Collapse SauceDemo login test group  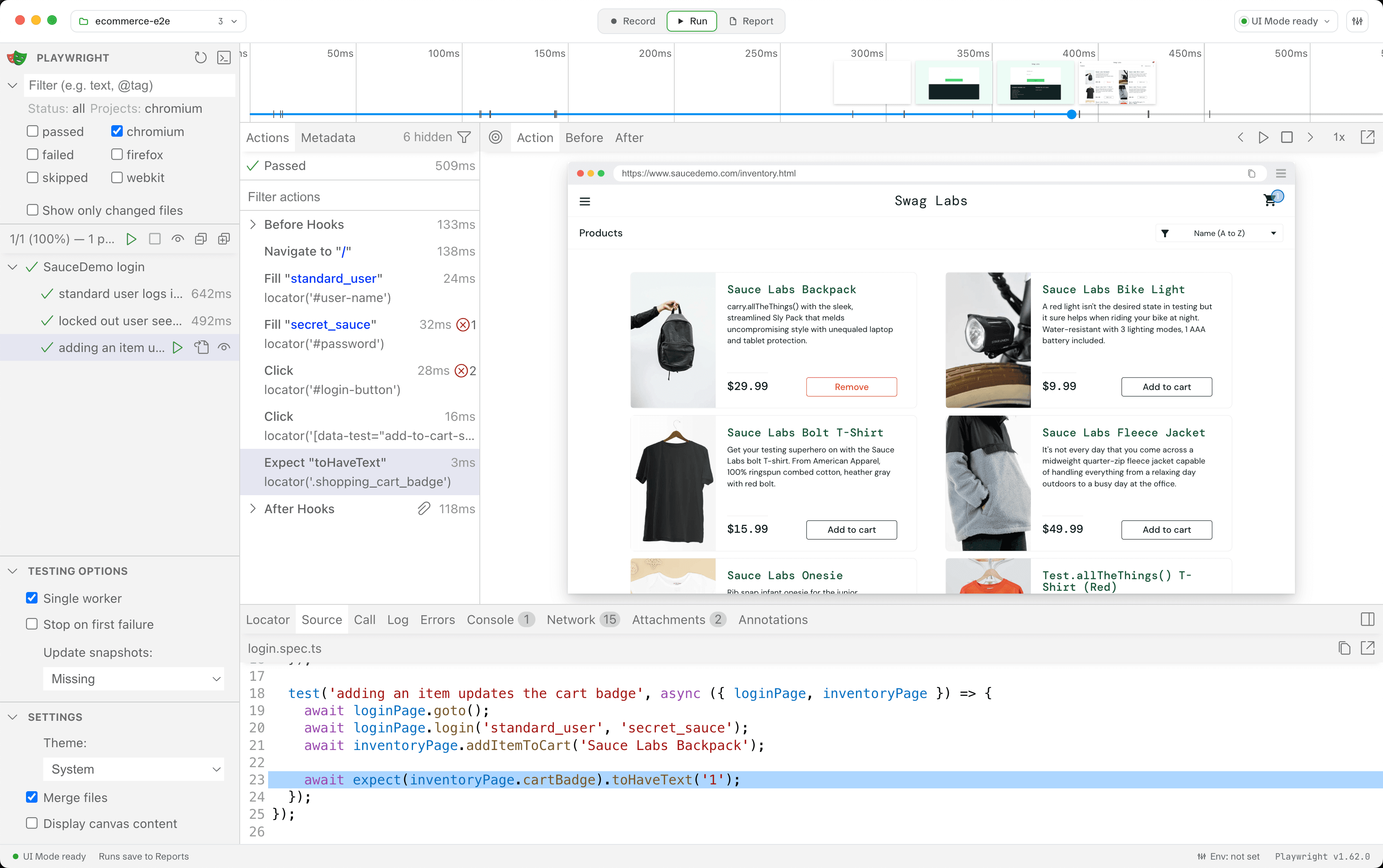12,267
